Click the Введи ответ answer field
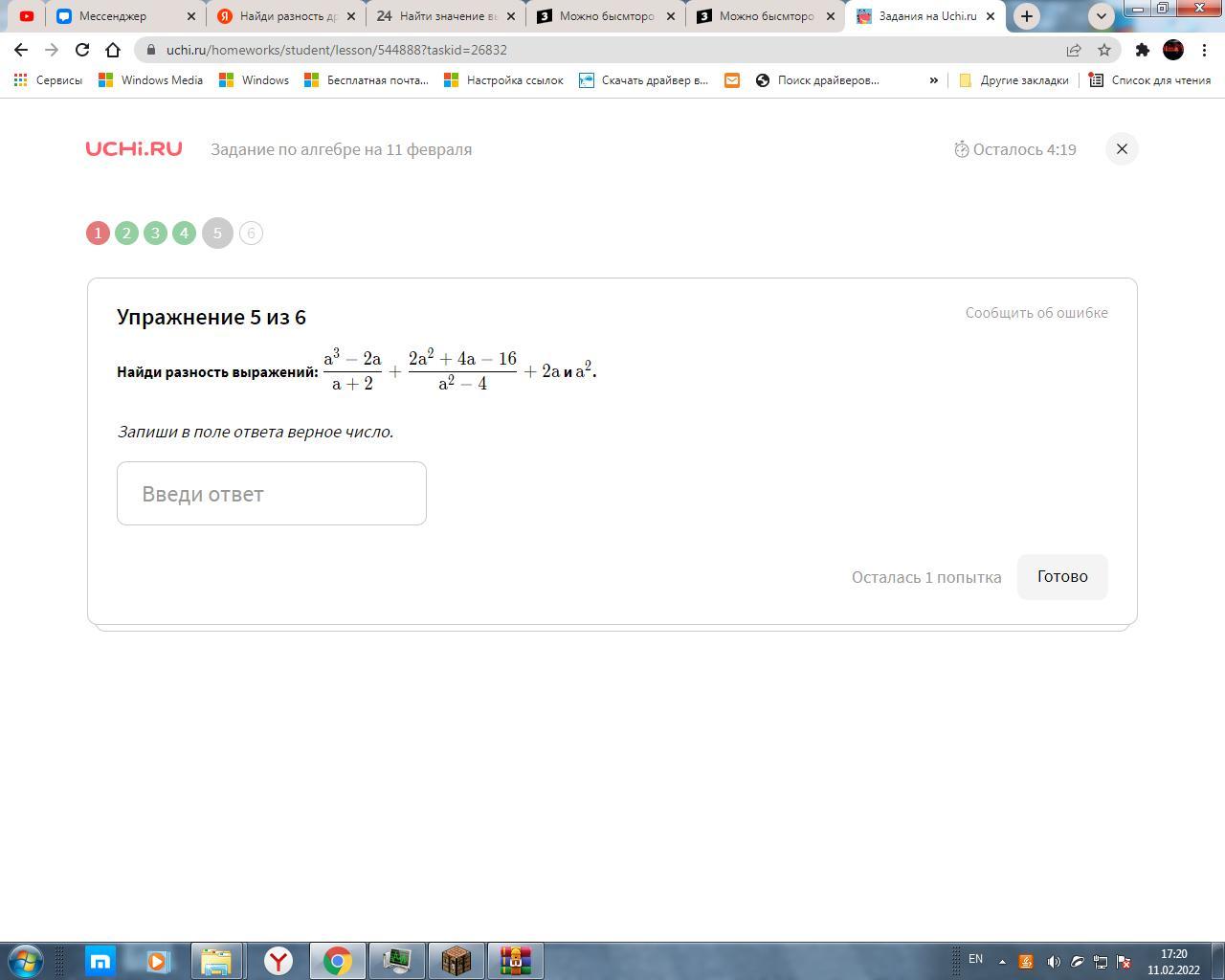The width and height of the screenshot is (1225, 980). pyautogui.click(x=272, y=494)
